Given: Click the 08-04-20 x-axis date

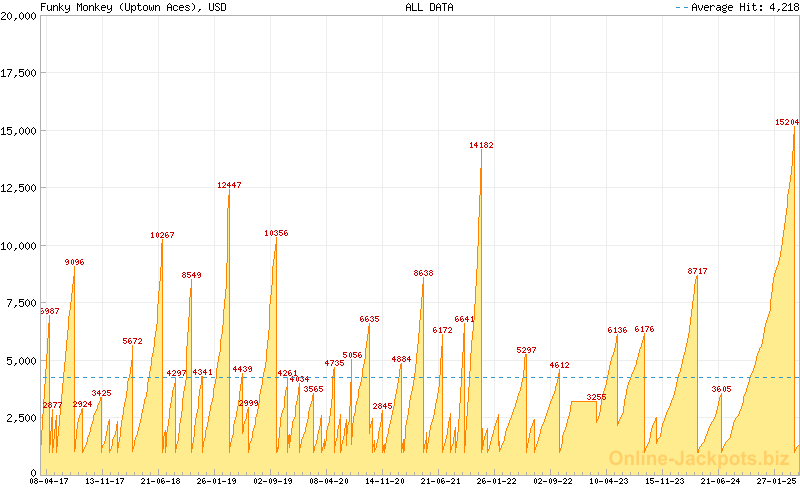Looking at the screenshot, I should tap(329, 481).
